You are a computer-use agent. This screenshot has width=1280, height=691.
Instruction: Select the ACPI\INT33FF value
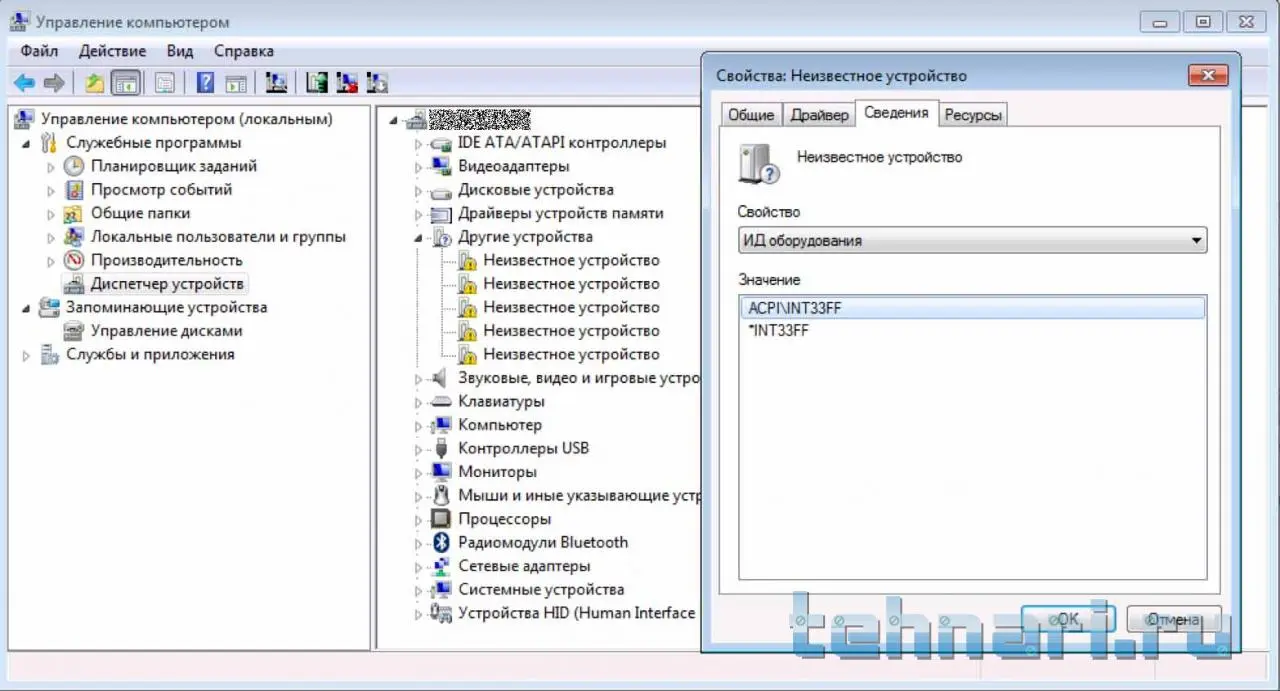coord(972,308)
